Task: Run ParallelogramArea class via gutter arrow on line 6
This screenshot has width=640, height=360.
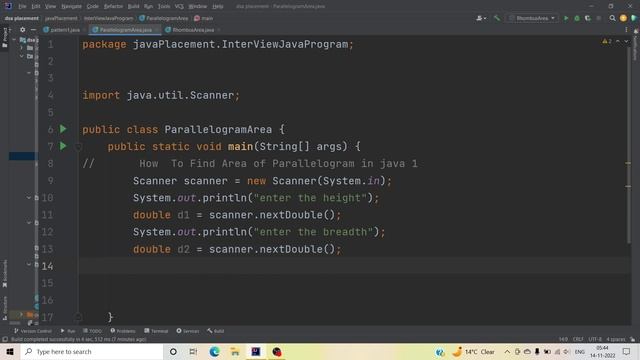Action: pos(63,129)
